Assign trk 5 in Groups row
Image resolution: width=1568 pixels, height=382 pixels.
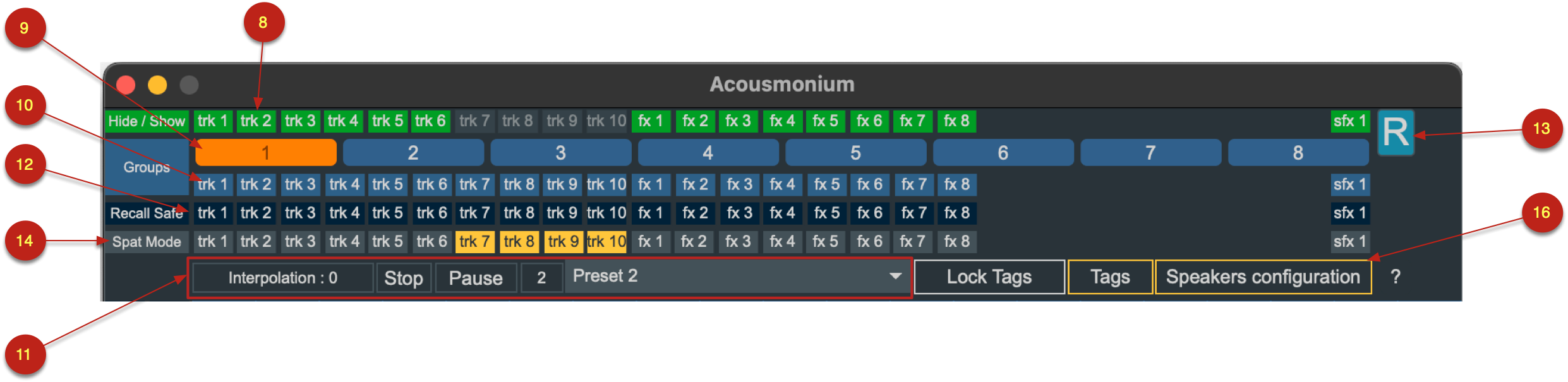pyautogui.click(x=387, y=184)
